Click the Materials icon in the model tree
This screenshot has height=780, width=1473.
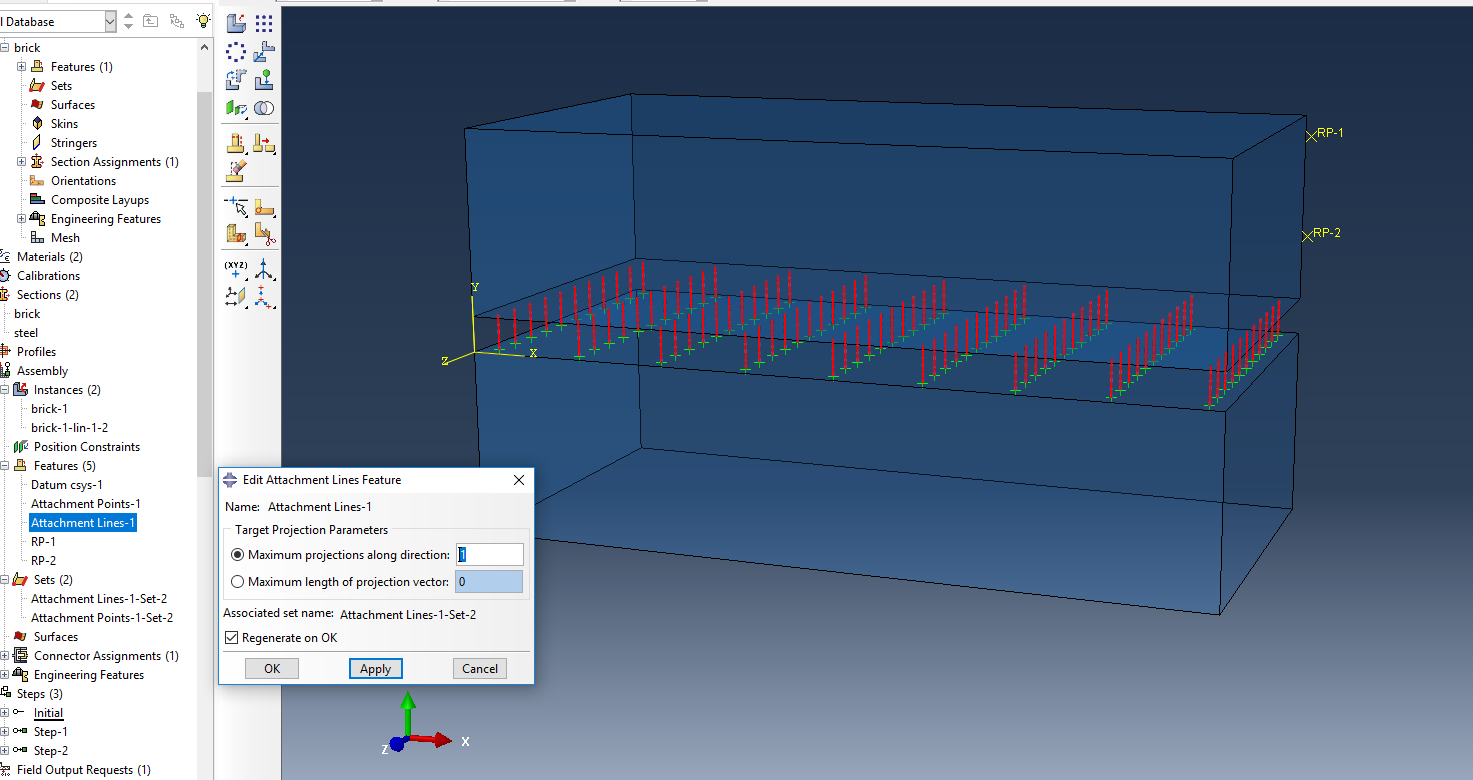click(5, 257)
